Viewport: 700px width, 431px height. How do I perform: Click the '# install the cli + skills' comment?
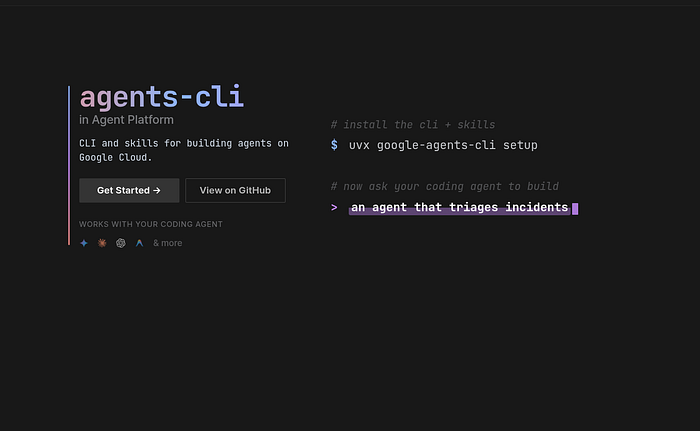click(x=413, y=125)
